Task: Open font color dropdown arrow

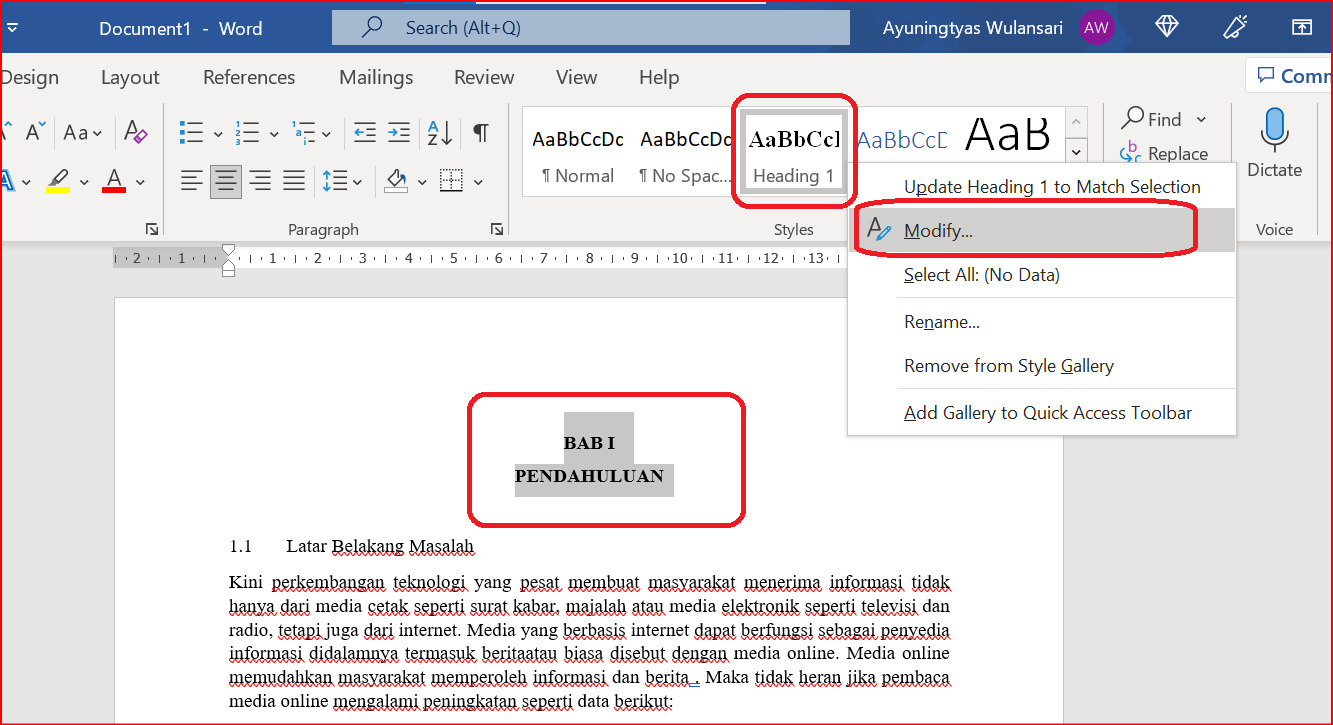Action: [140, 182]
